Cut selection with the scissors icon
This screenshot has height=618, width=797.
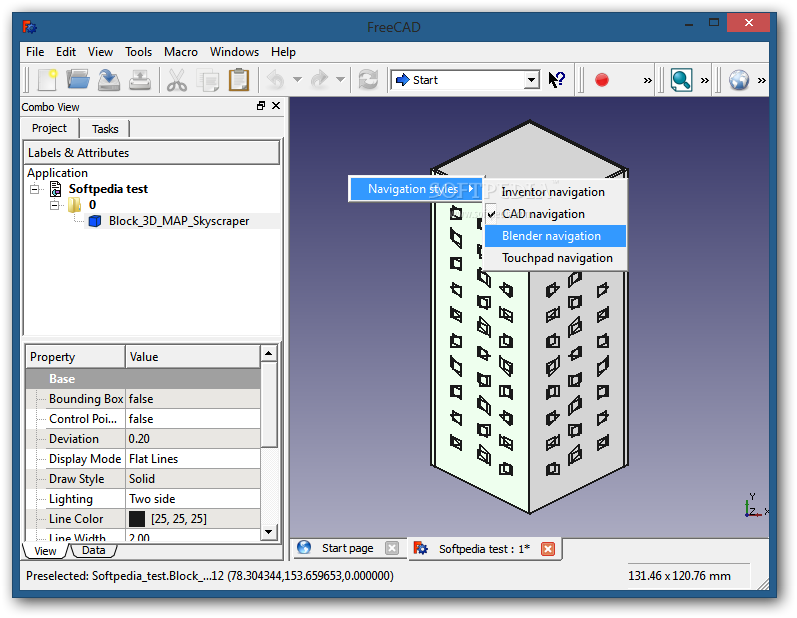coord(176,80)
